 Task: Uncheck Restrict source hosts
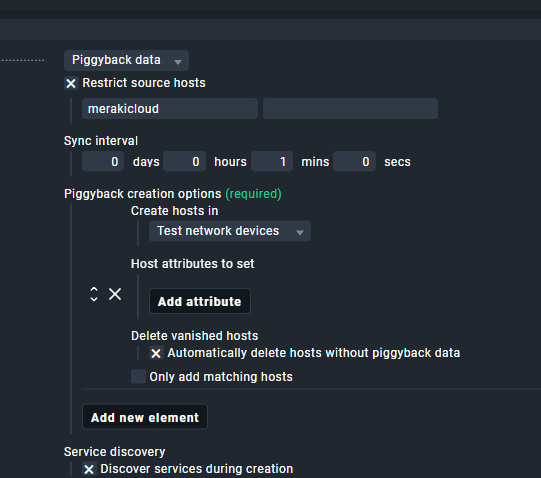[x=71, y=83]
